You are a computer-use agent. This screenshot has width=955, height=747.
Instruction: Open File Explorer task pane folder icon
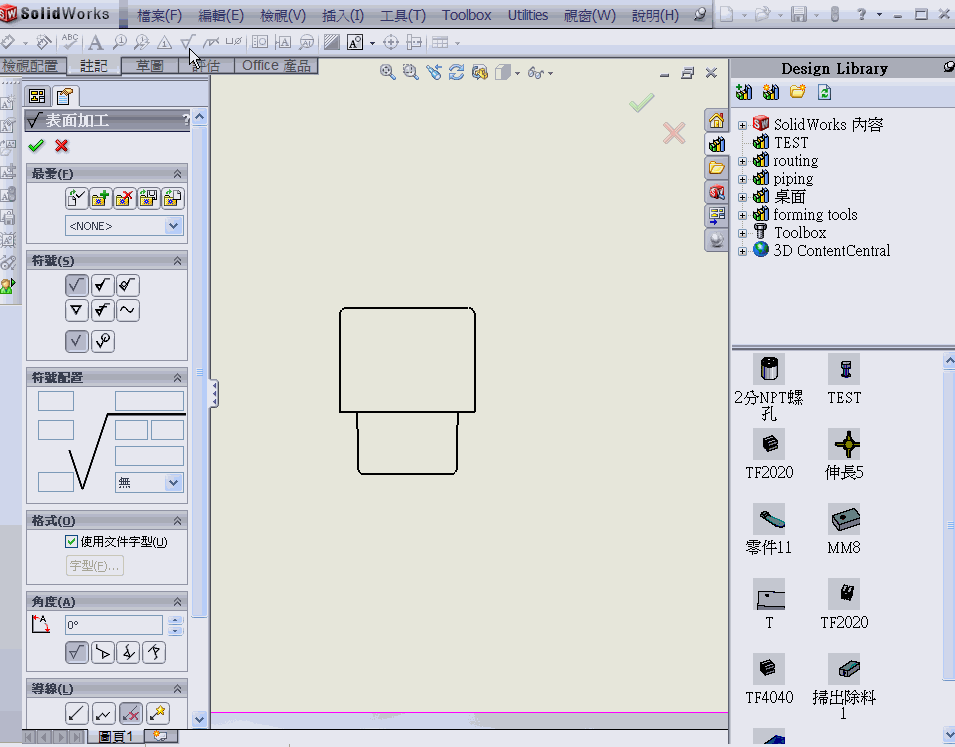[716, 168]
